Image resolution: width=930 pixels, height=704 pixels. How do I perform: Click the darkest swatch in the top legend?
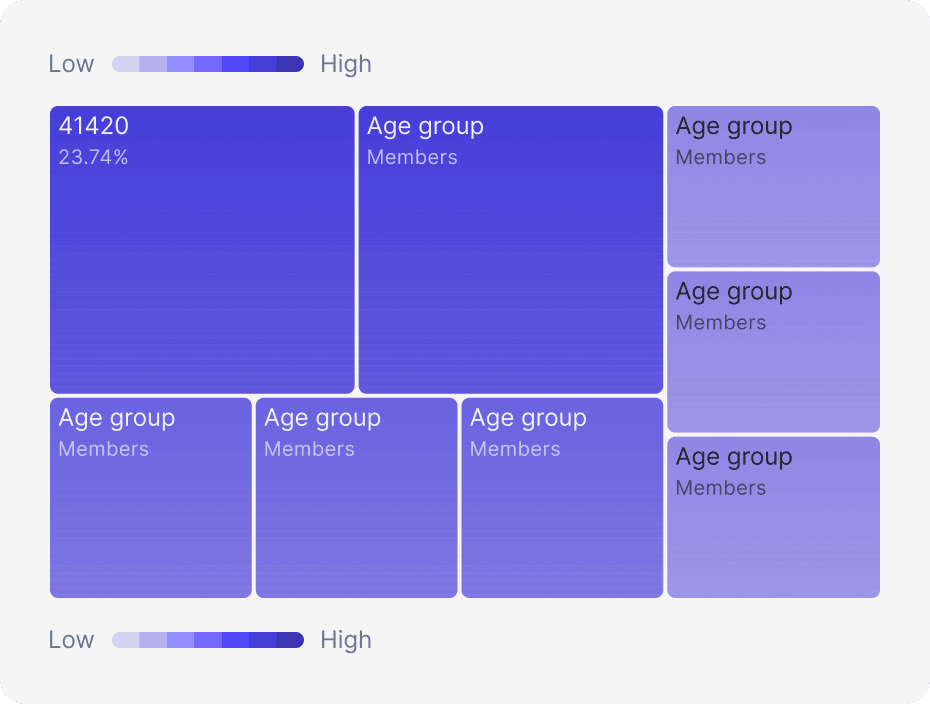pos(290,64)
